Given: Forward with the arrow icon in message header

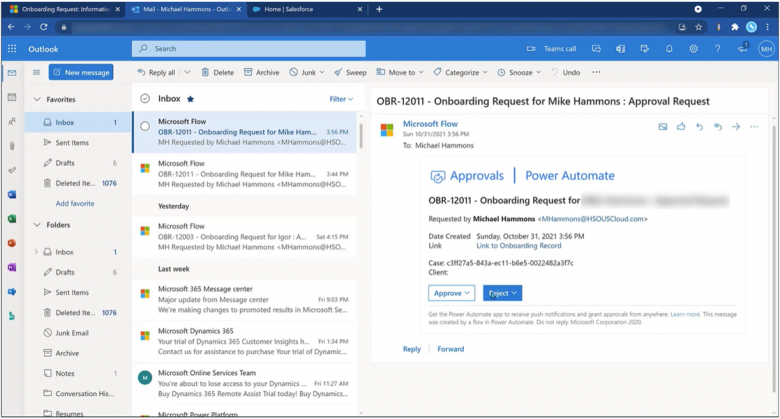Looking at the screenshot, I should 736,127.
